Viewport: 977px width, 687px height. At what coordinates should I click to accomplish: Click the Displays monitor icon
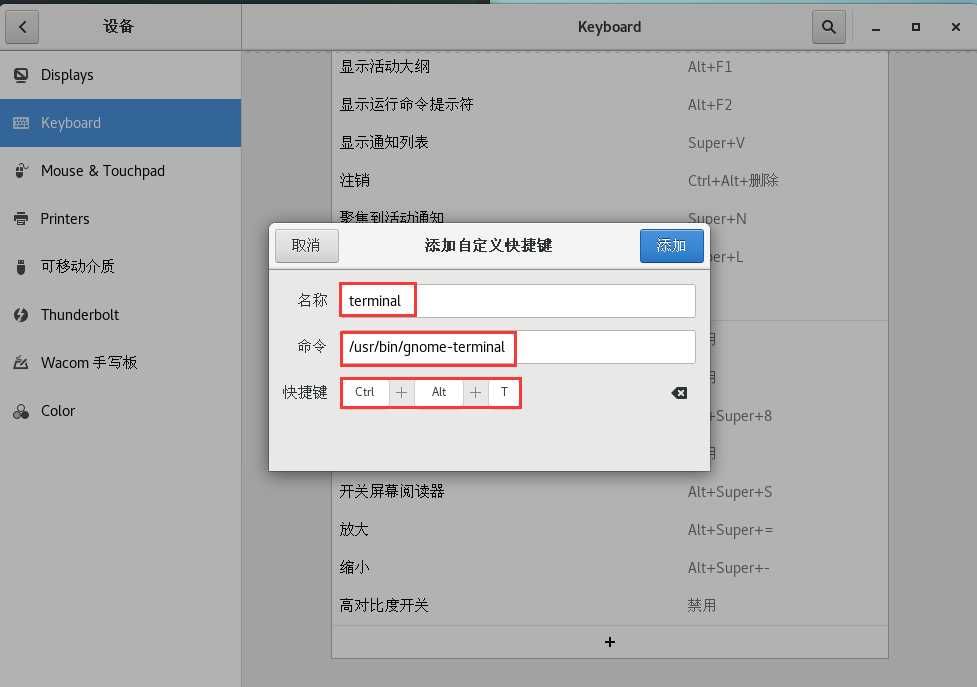21,75
